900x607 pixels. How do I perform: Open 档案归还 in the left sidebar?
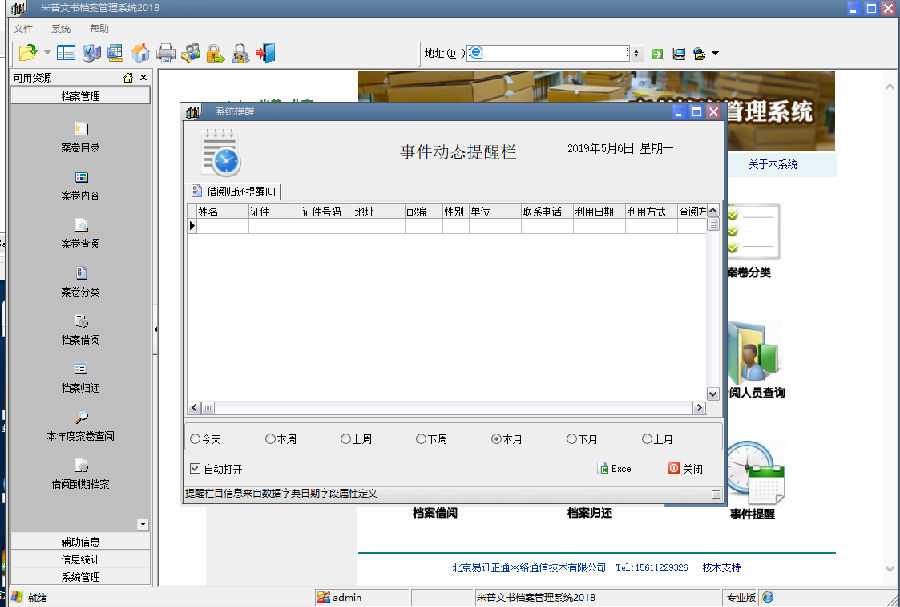click(x=81, y=378)
